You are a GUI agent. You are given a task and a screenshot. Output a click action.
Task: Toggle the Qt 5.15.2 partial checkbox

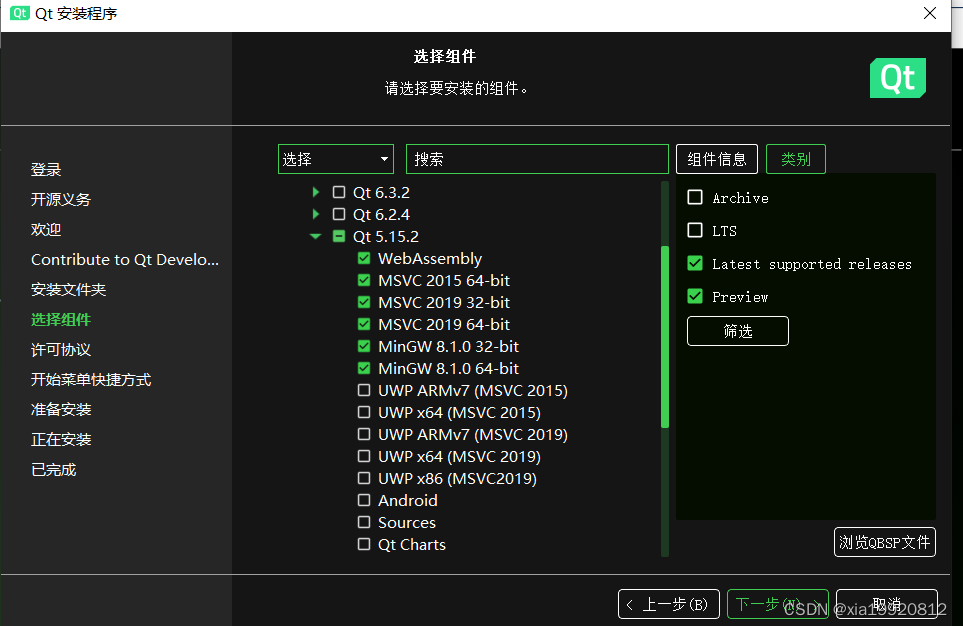[x=338, y=237]
